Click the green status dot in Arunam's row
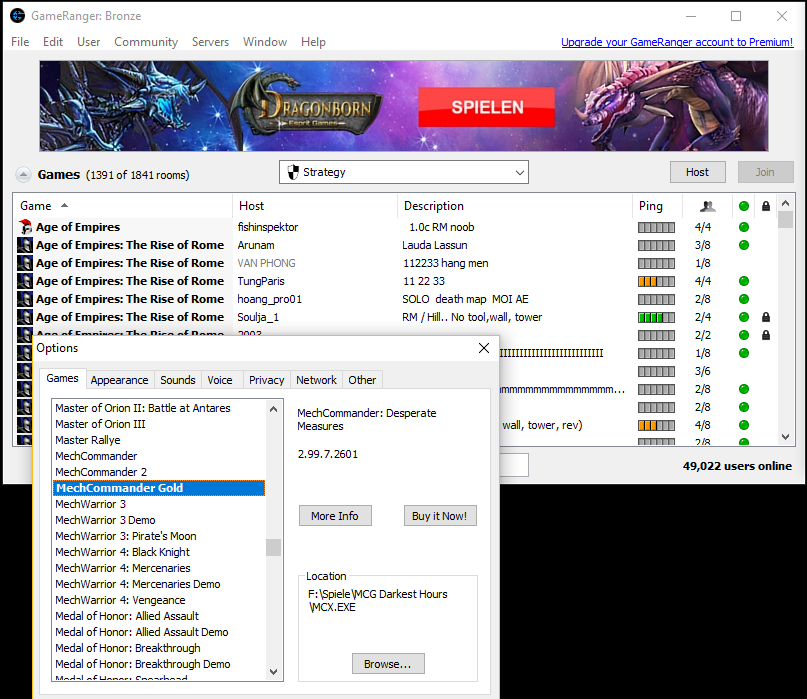The image size is (807, 699). (744, 245)
